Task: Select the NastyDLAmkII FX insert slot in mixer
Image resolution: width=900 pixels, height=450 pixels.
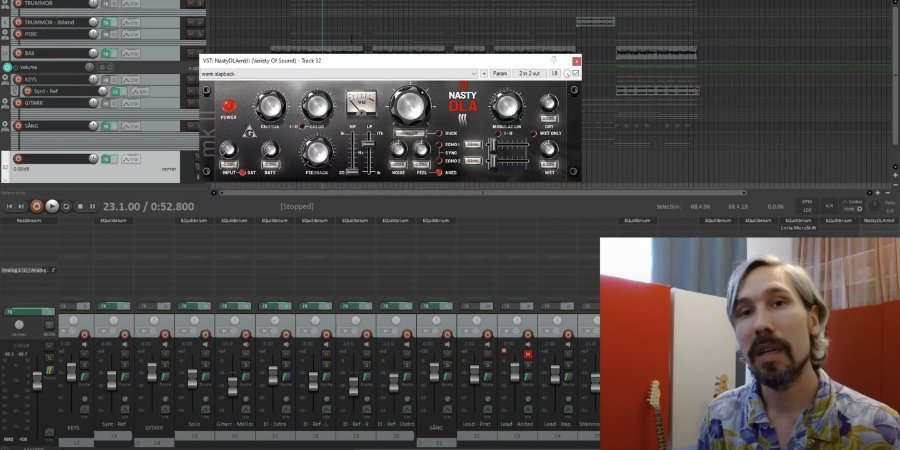Action: [879, 220]
